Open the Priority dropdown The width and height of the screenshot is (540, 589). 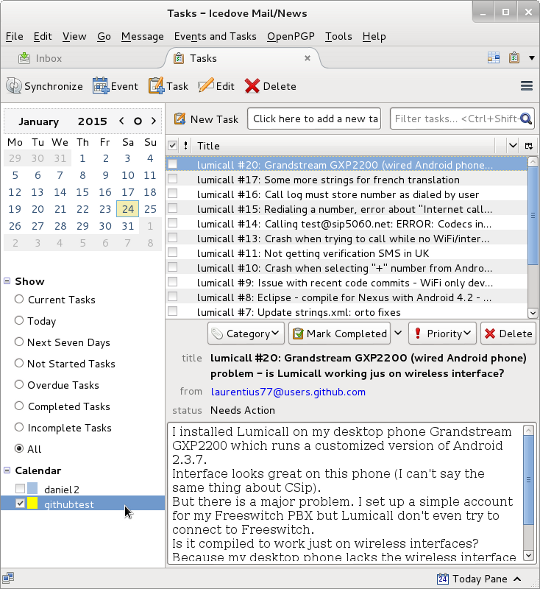point(442,334)
